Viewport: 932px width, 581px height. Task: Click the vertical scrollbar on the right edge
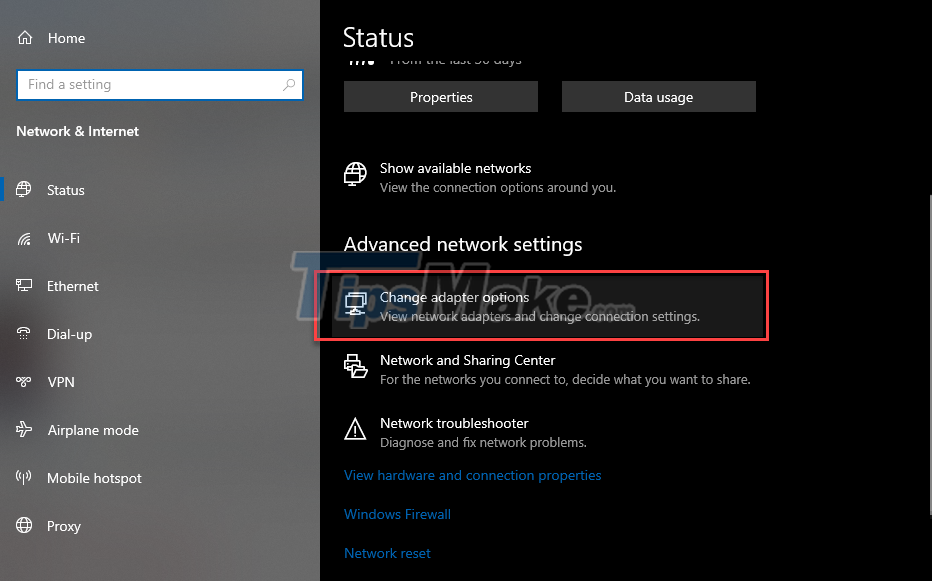coord(930,357)
